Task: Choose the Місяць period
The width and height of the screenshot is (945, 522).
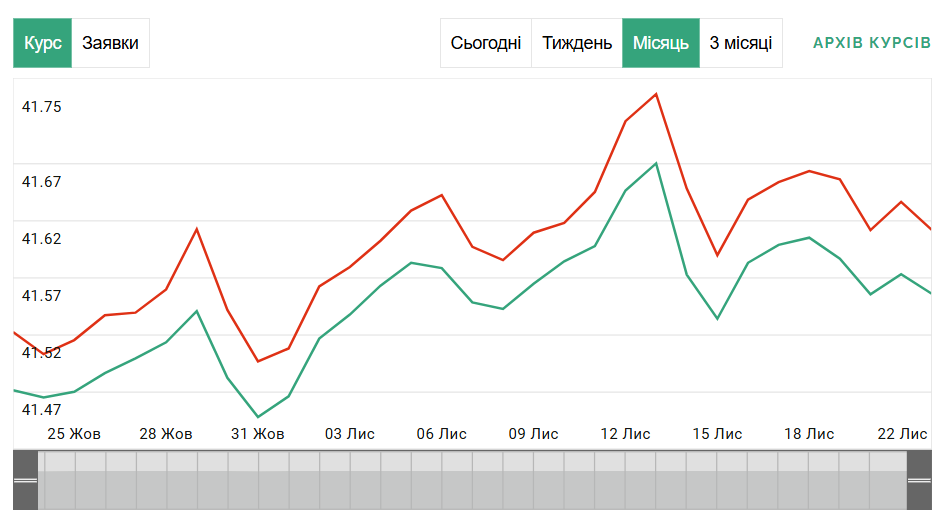Action: (x=661, y=43)
